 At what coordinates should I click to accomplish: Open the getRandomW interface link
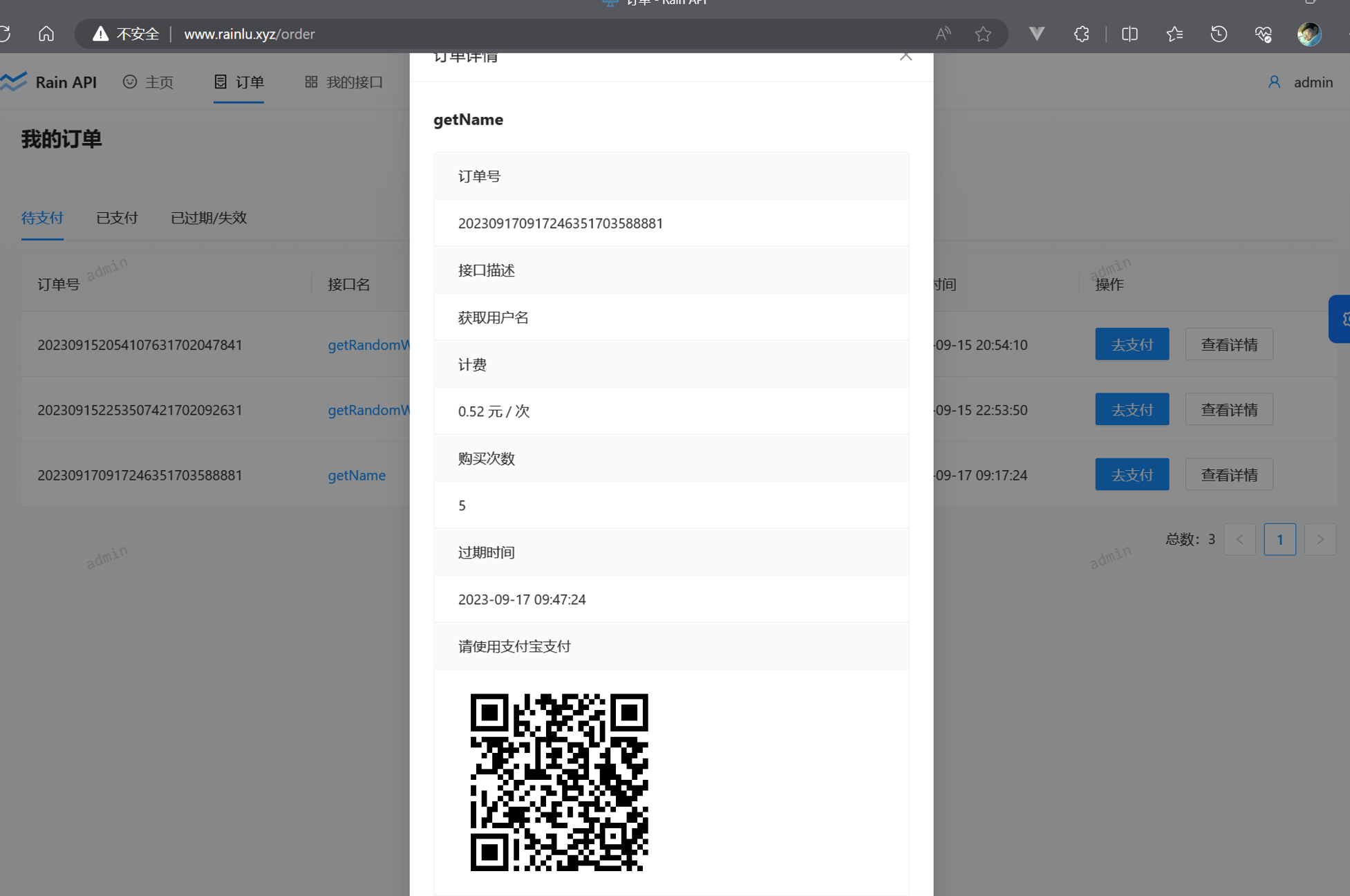[371, 345]
